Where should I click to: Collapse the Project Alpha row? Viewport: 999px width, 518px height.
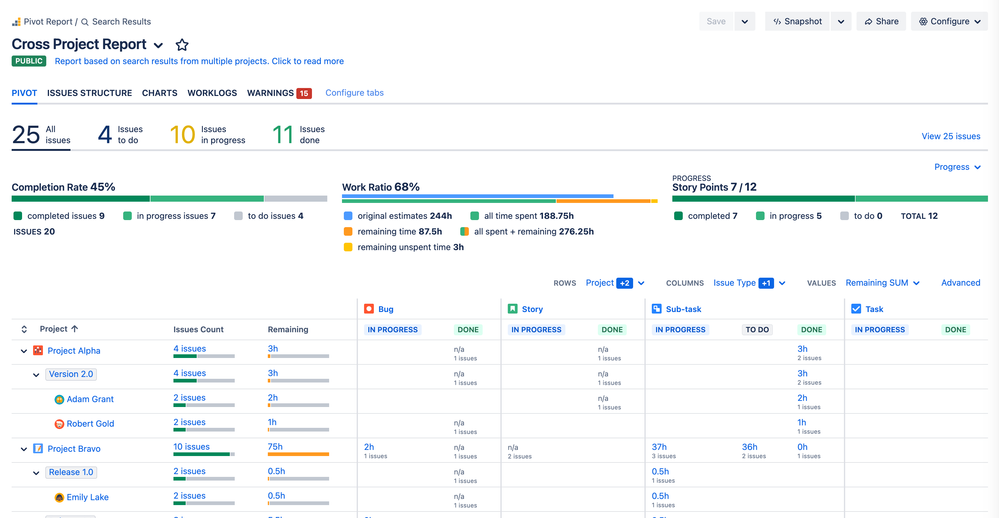coord(24,351)
